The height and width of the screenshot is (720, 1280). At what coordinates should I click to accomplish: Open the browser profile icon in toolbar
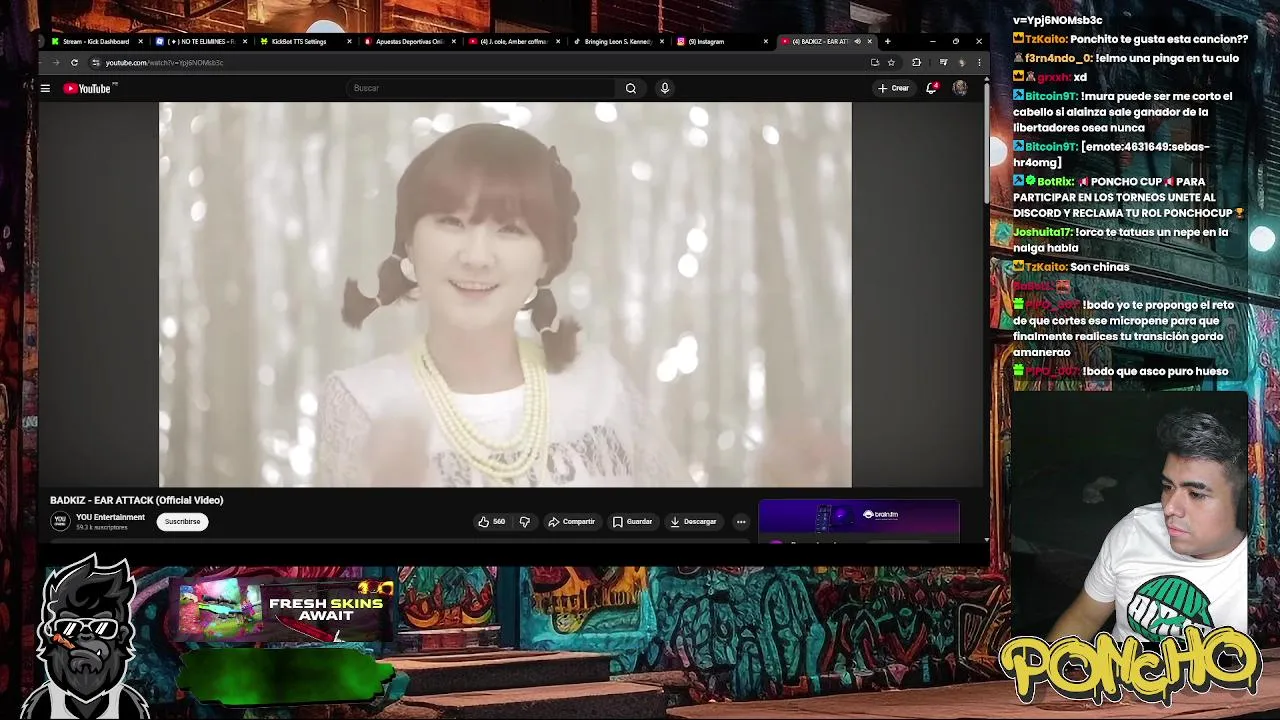[961, 62]
